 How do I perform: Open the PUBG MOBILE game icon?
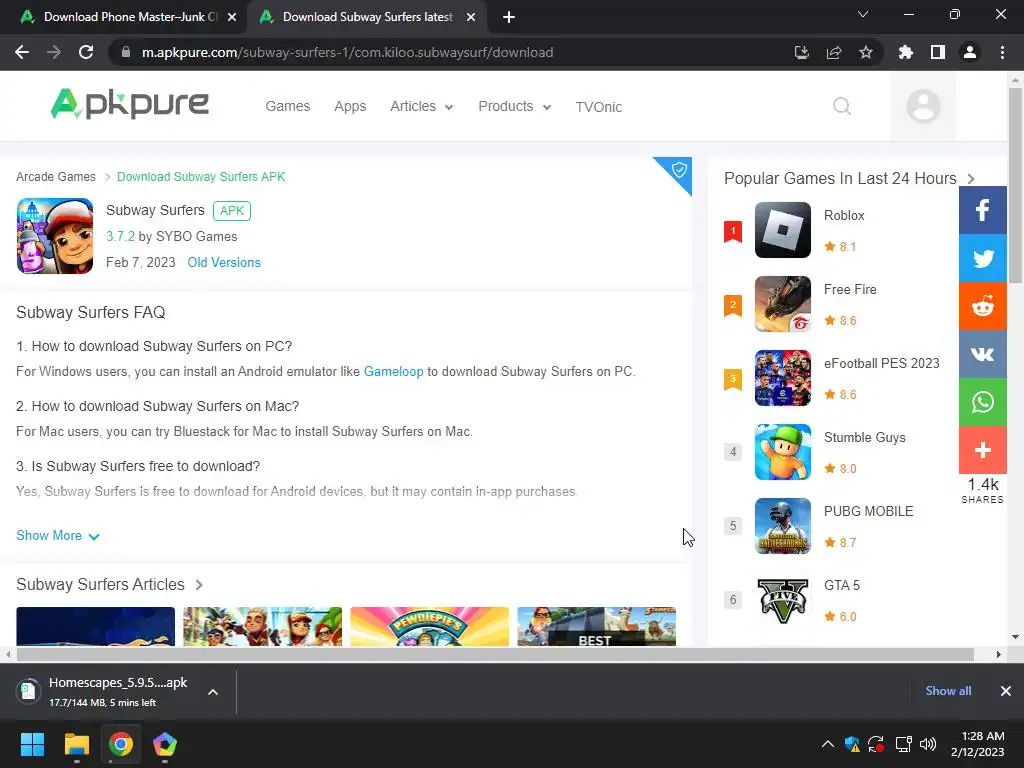tap(782, 526)
